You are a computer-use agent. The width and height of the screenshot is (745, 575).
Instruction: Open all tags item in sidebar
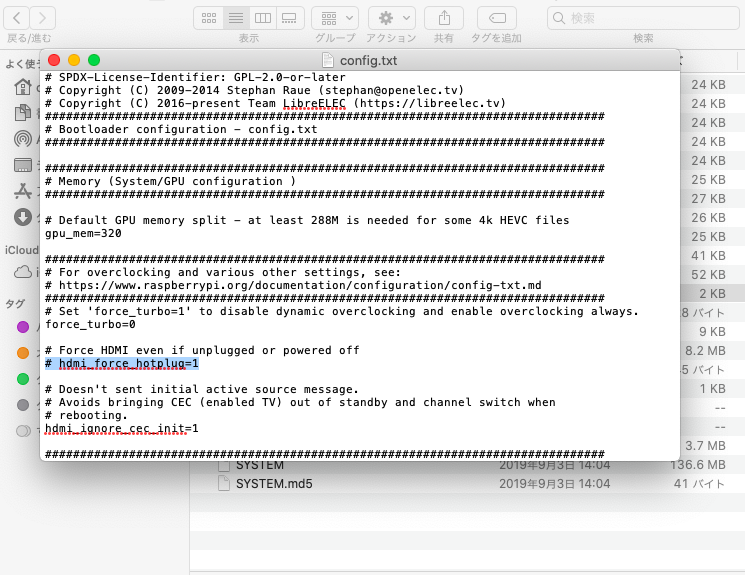[23, 431]
